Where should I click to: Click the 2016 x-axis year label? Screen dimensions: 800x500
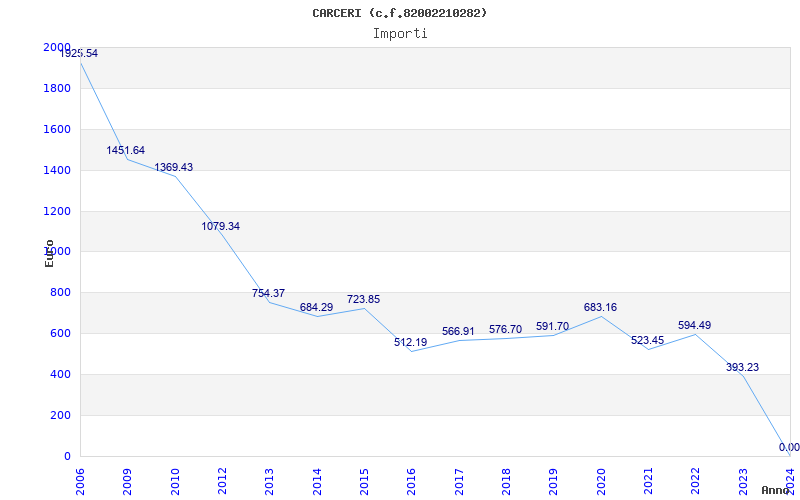pyautogui.click(x=411, y=483)
